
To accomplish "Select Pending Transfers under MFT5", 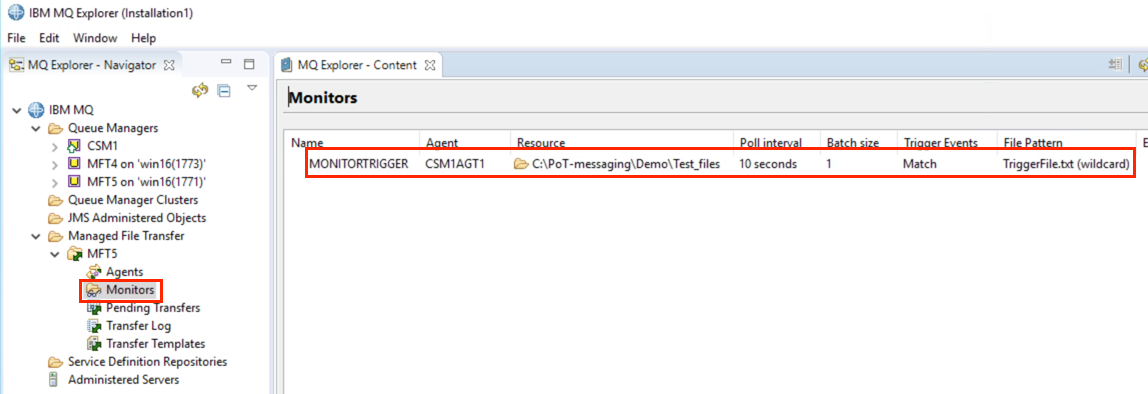I will click(153, 308).
